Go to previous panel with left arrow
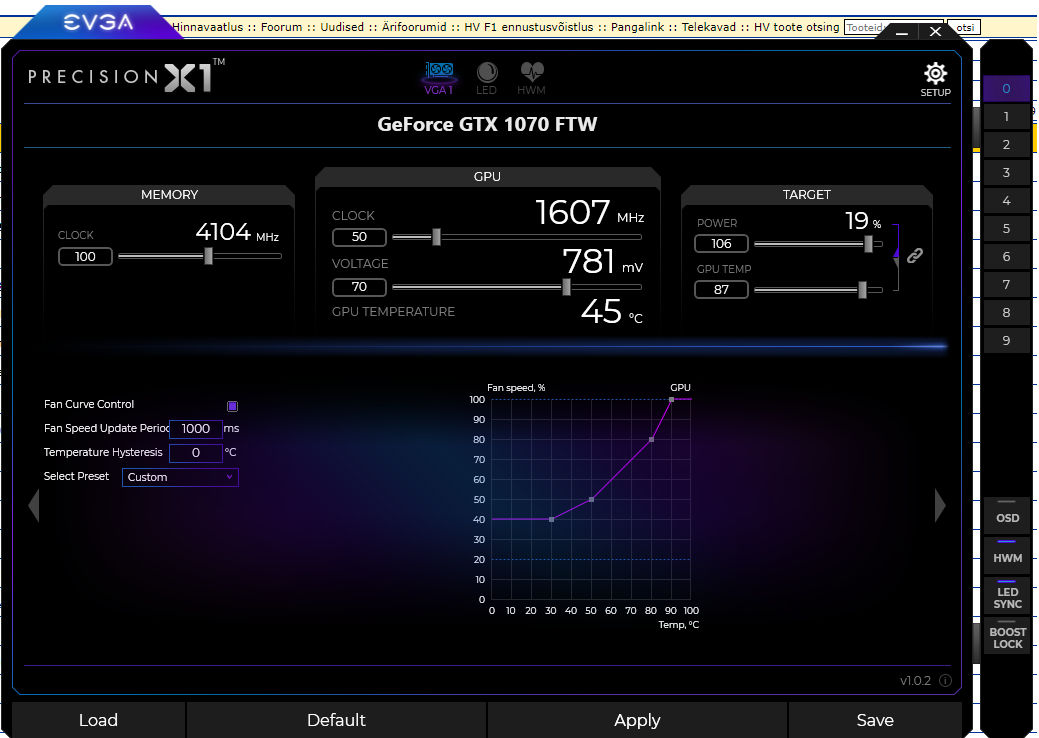Screen dimensions: 1039x738 tap(33, 506)
